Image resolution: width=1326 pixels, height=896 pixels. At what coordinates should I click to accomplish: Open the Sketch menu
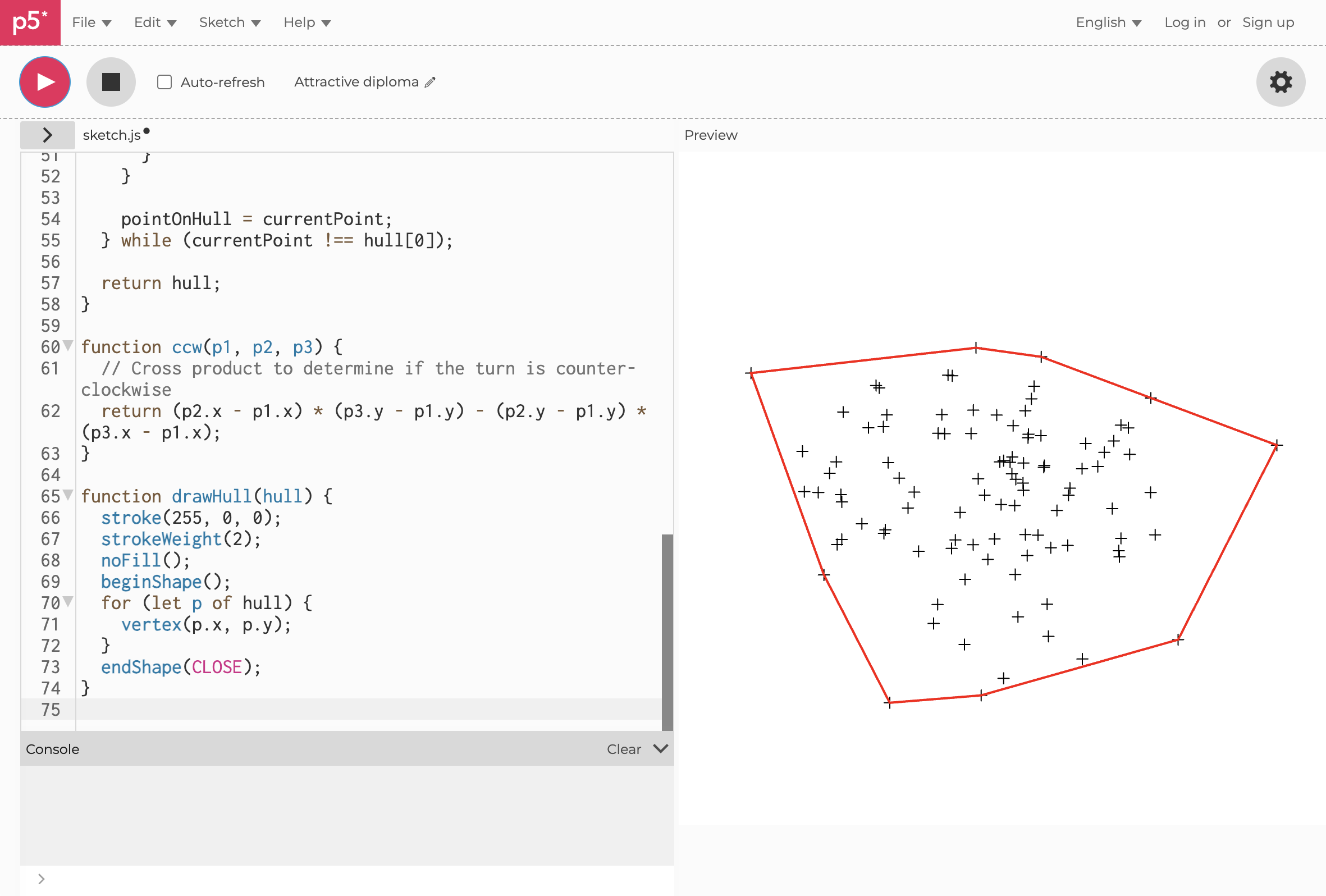click(x=230, y=22)
